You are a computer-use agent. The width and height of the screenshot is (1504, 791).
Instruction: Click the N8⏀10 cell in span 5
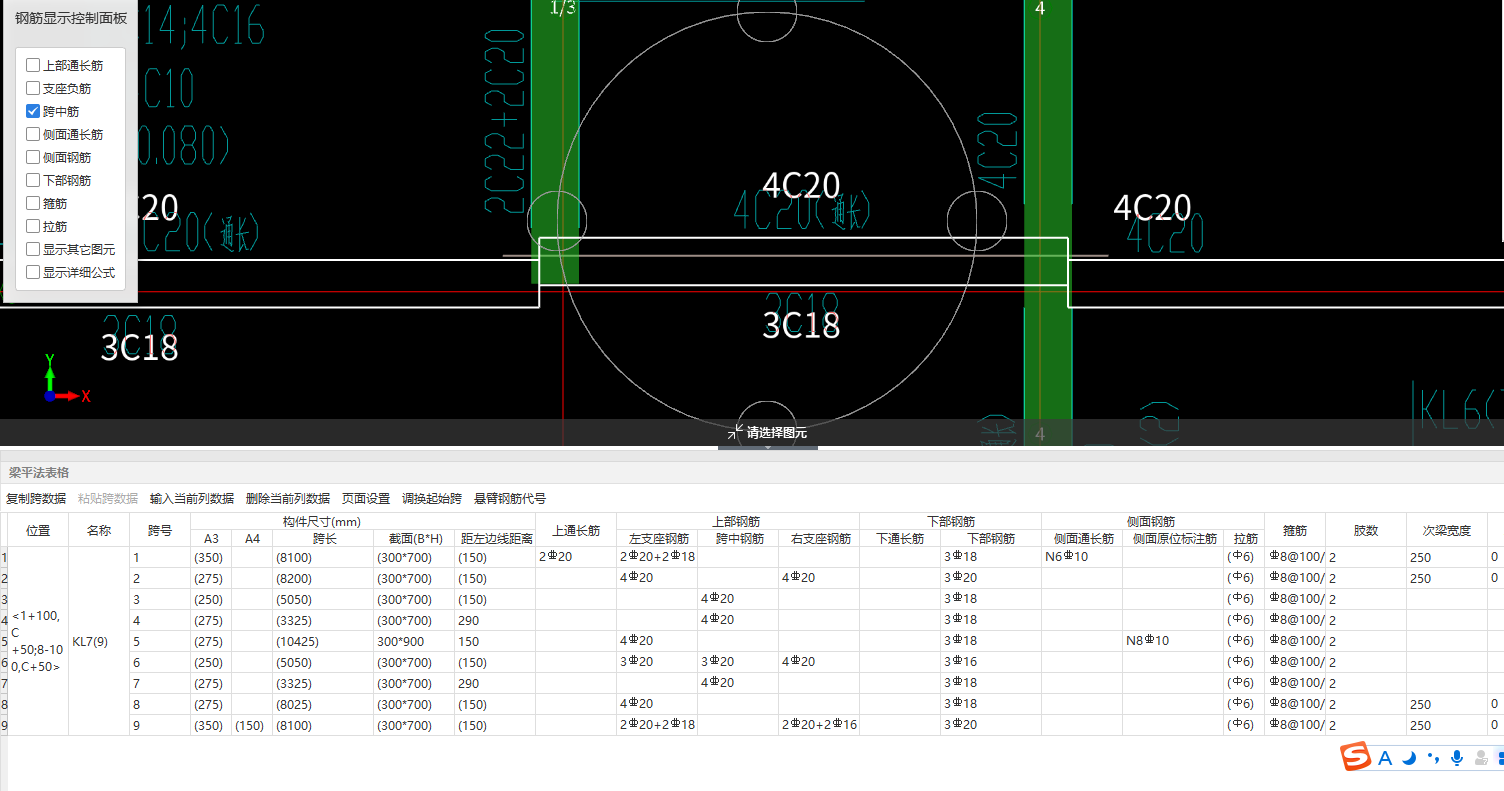[x=1174, y=641]
